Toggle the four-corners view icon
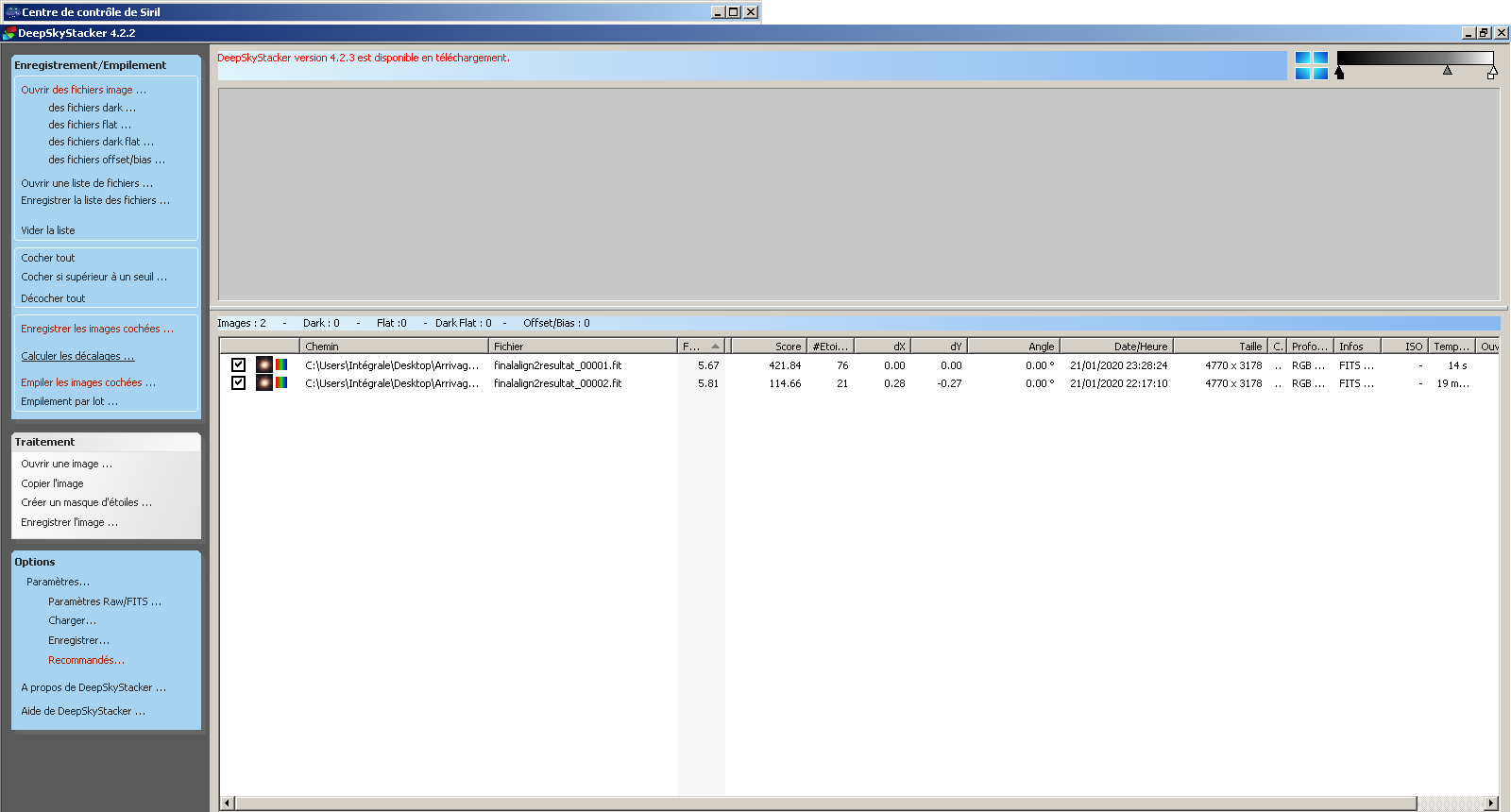This screenshot has width=1511, height=812. click(1312, 65)
